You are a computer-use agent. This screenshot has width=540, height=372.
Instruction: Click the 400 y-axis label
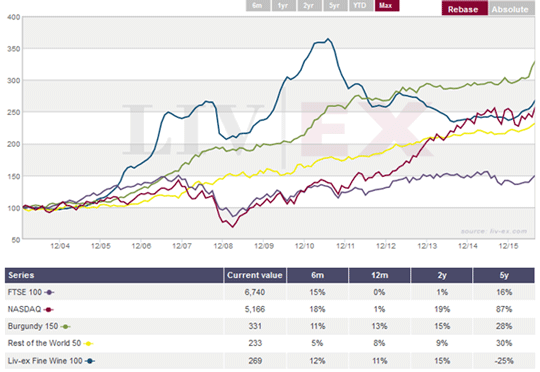click(x=14, y=17)
